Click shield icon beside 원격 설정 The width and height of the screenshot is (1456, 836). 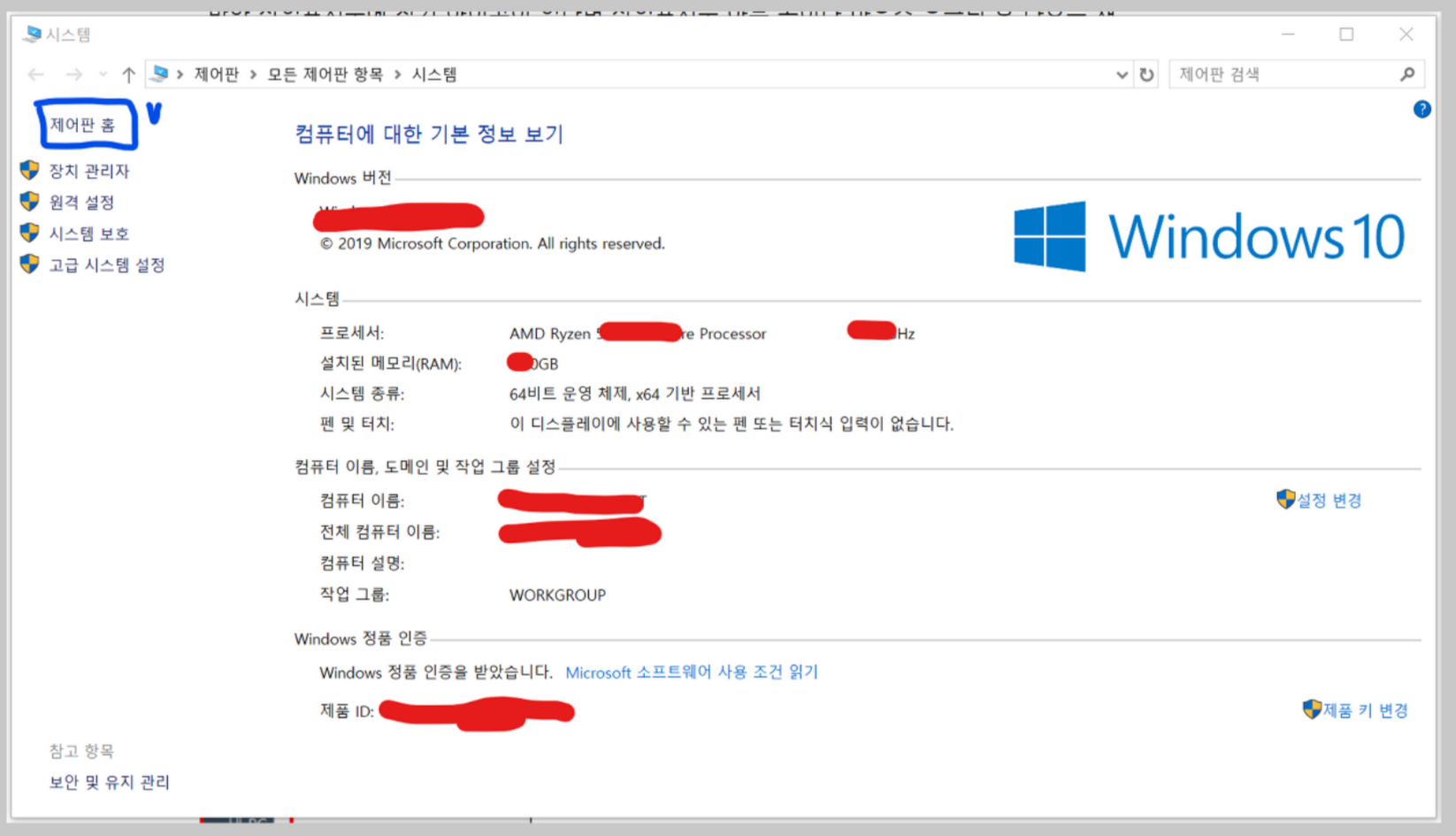[x=29, y=202]
